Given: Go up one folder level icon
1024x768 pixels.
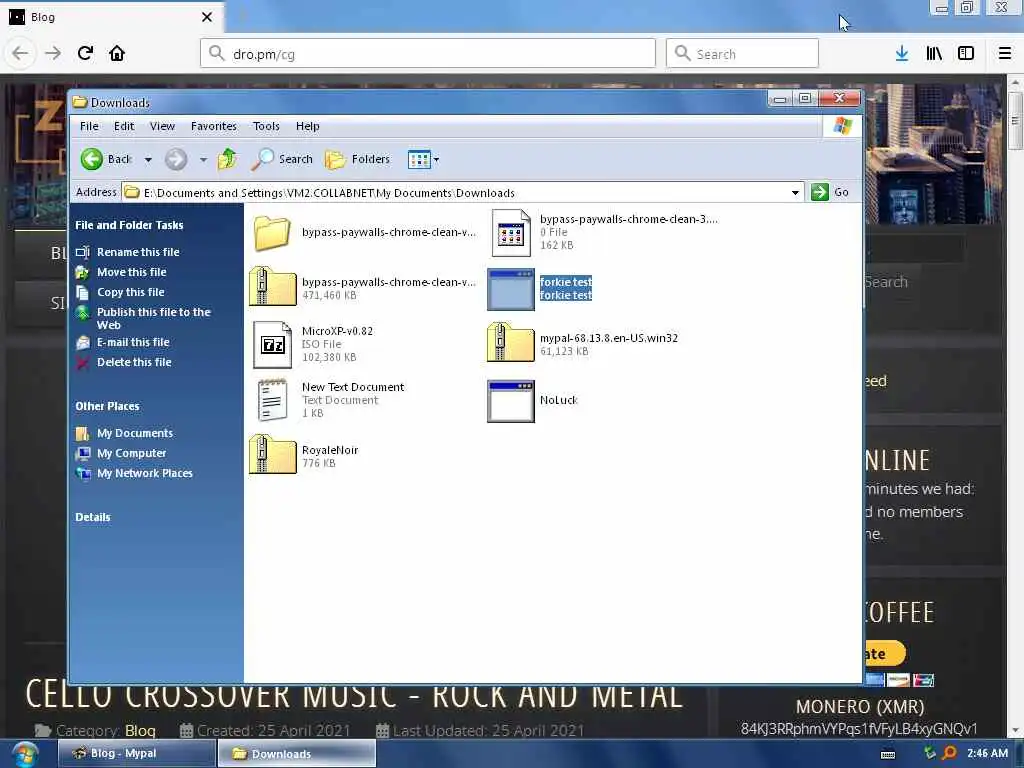Looking at the screenshot, I should [227, 159].
